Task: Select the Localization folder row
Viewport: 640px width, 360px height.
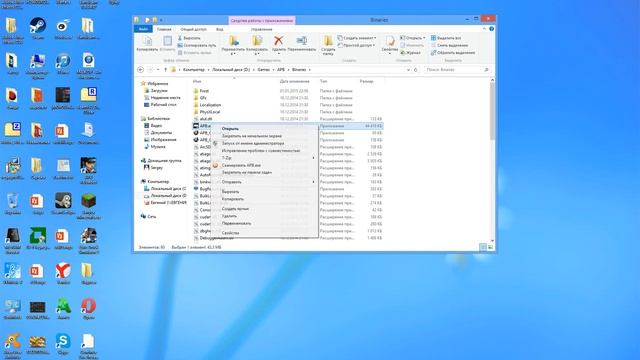Action: [287, 105]
